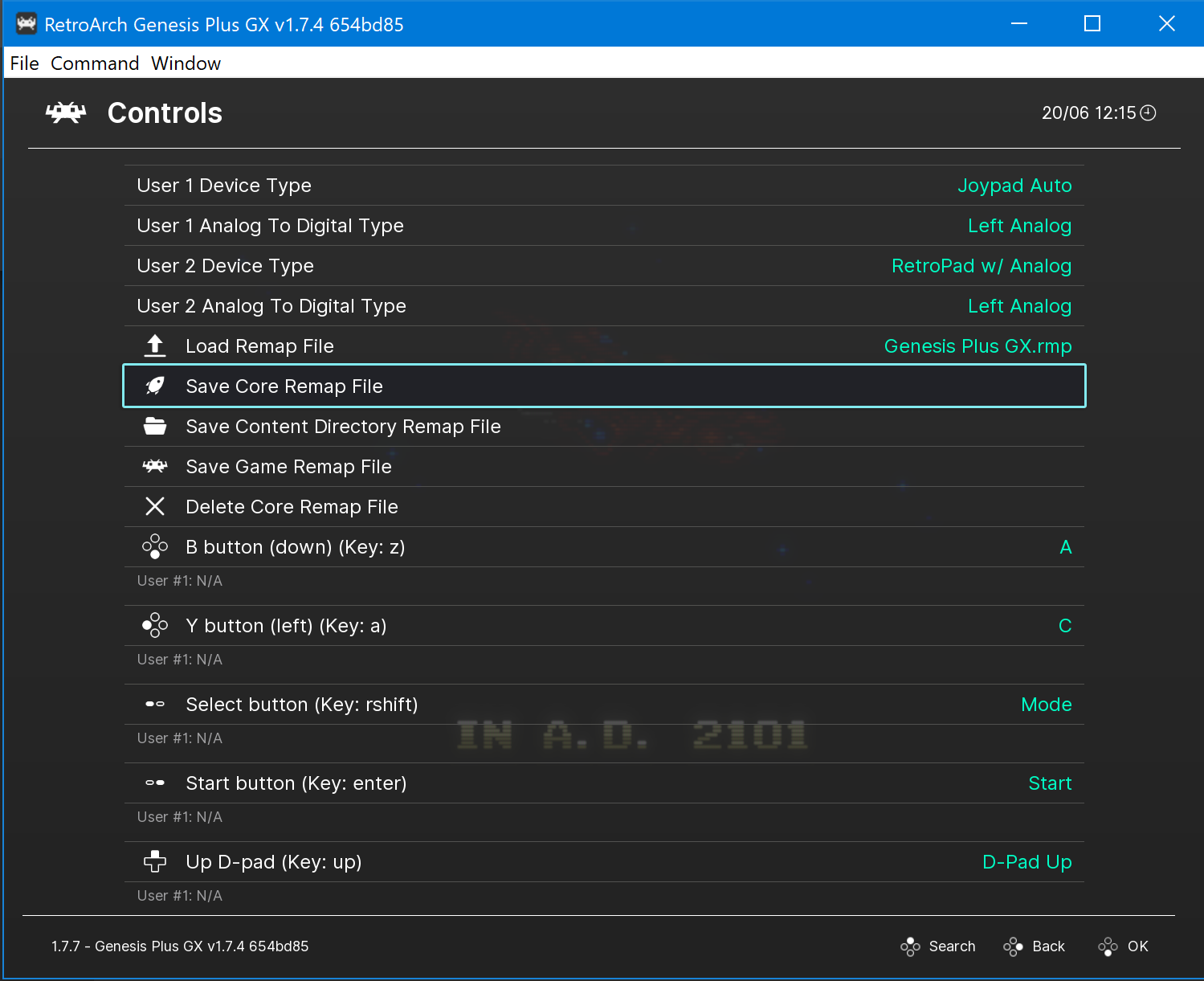The width and height of the screenshot is (1204, 981).
Task: Change Start button mapping value Start
Action: [1050, 783]
